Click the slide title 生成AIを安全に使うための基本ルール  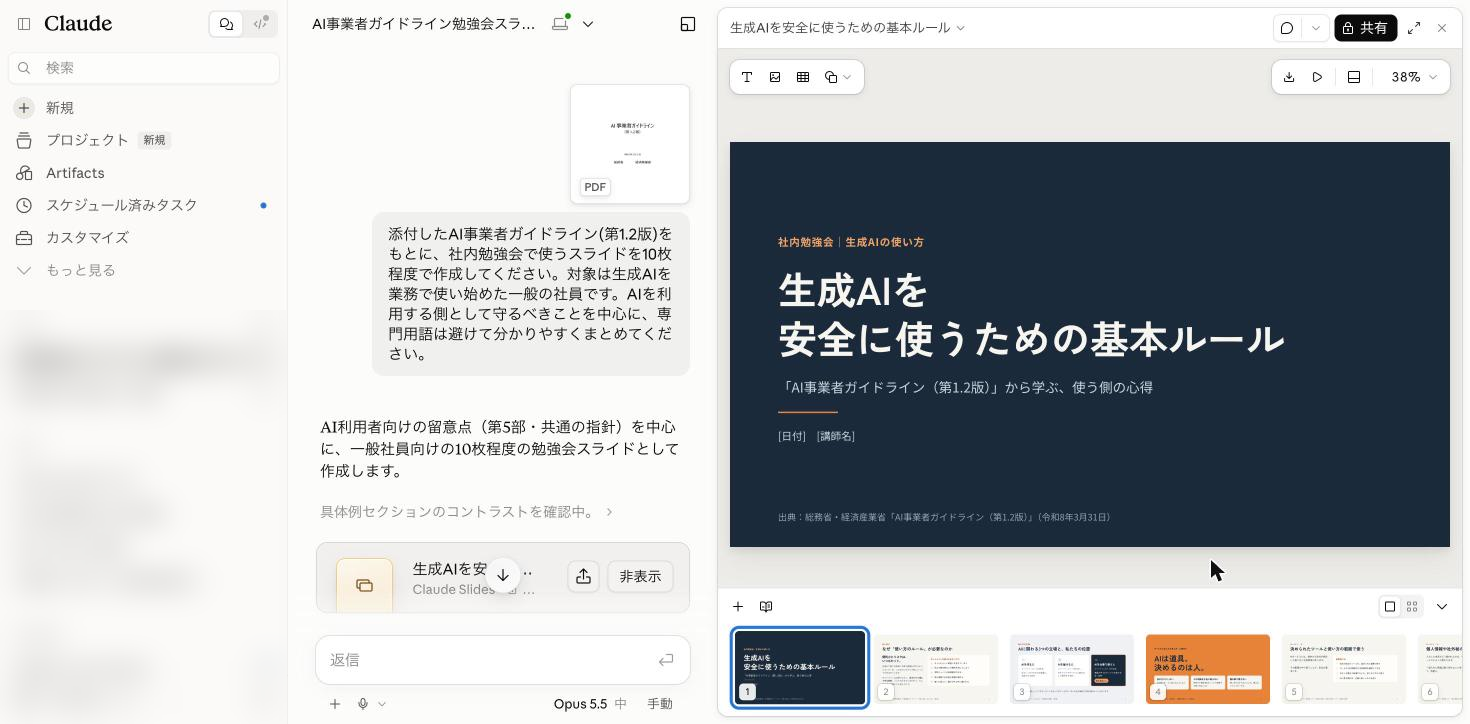point(1031,315)
